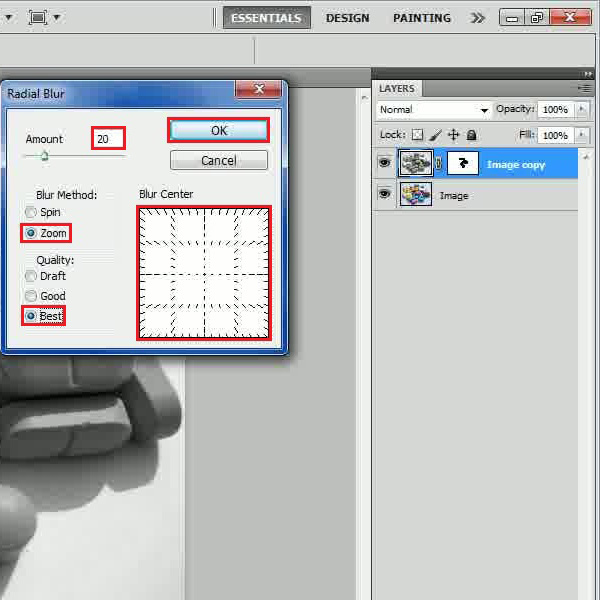Viewport: 600px width, 600px height.
Task: Cancel the Radial Blur dialog
Action: (x=218, y=160)
